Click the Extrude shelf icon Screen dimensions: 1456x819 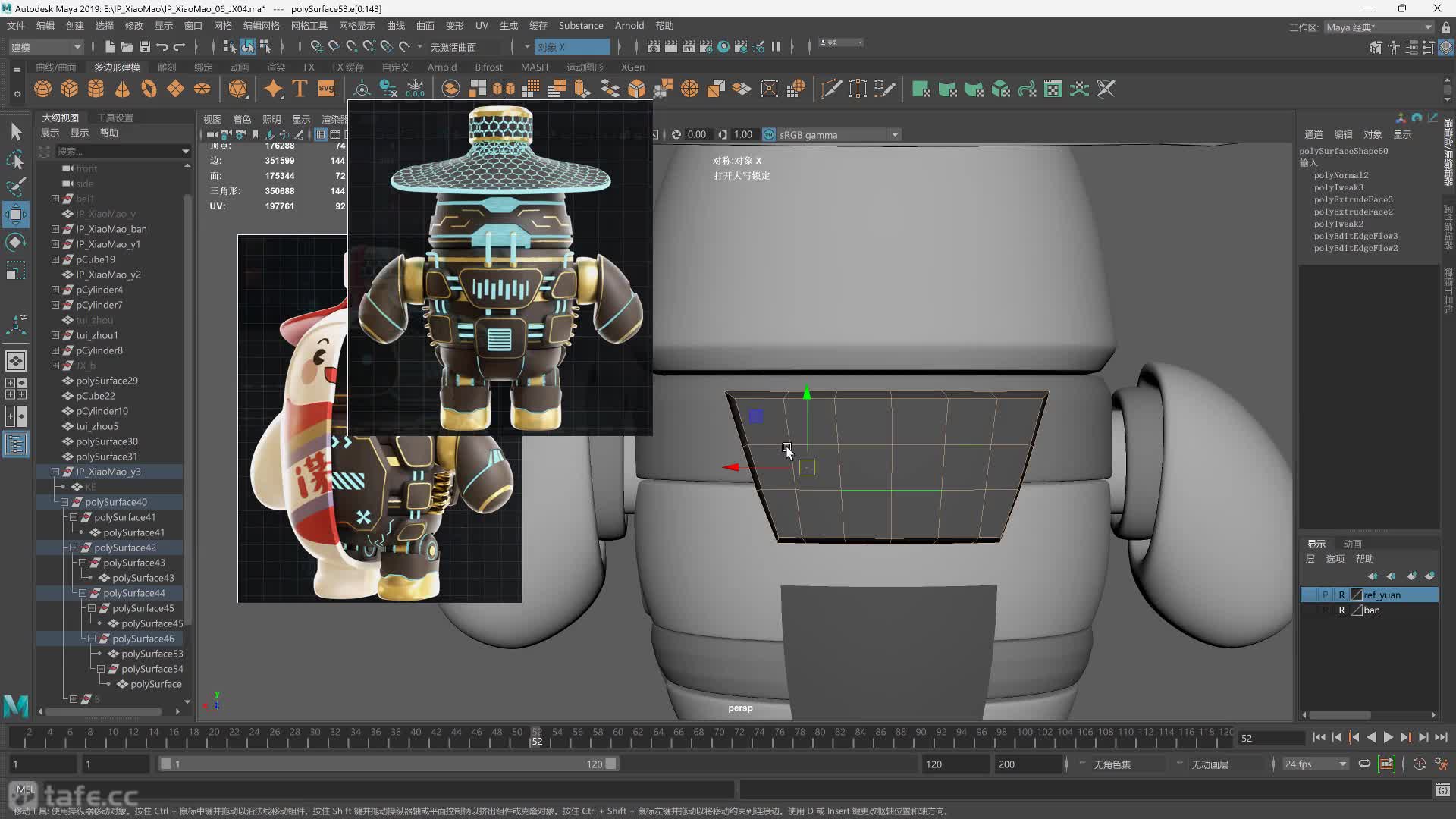[x=582, y=89]
